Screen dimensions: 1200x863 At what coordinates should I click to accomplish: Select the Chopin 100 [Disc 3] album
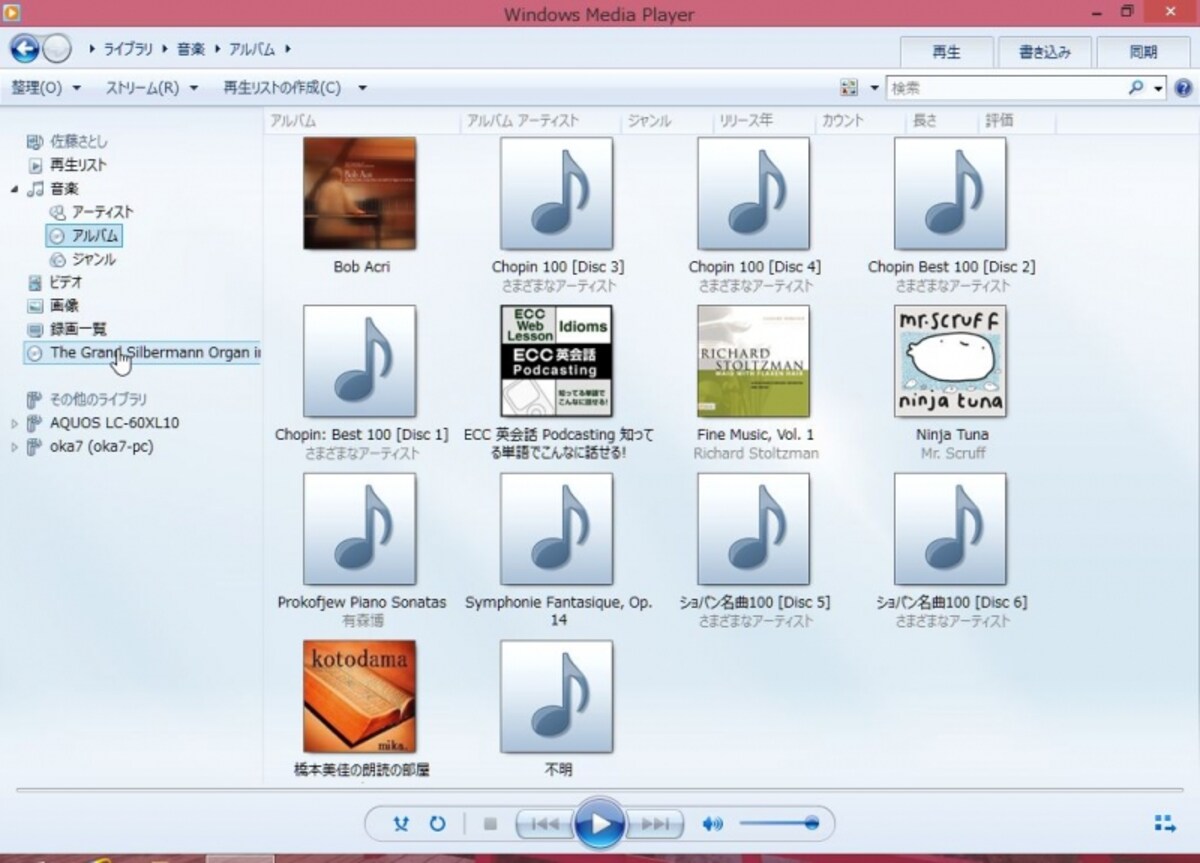tap(557, 194)
